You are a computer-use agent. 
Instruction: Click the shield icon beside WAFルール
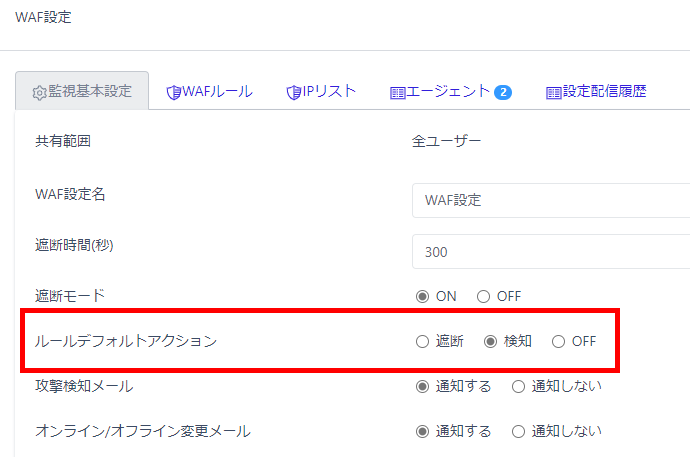(173, 92)
